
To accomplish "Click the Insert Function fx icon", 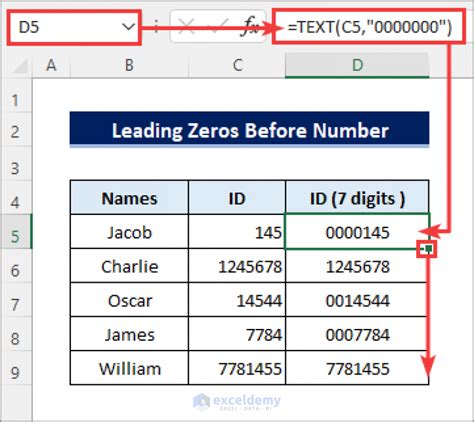I will (251, 27).
